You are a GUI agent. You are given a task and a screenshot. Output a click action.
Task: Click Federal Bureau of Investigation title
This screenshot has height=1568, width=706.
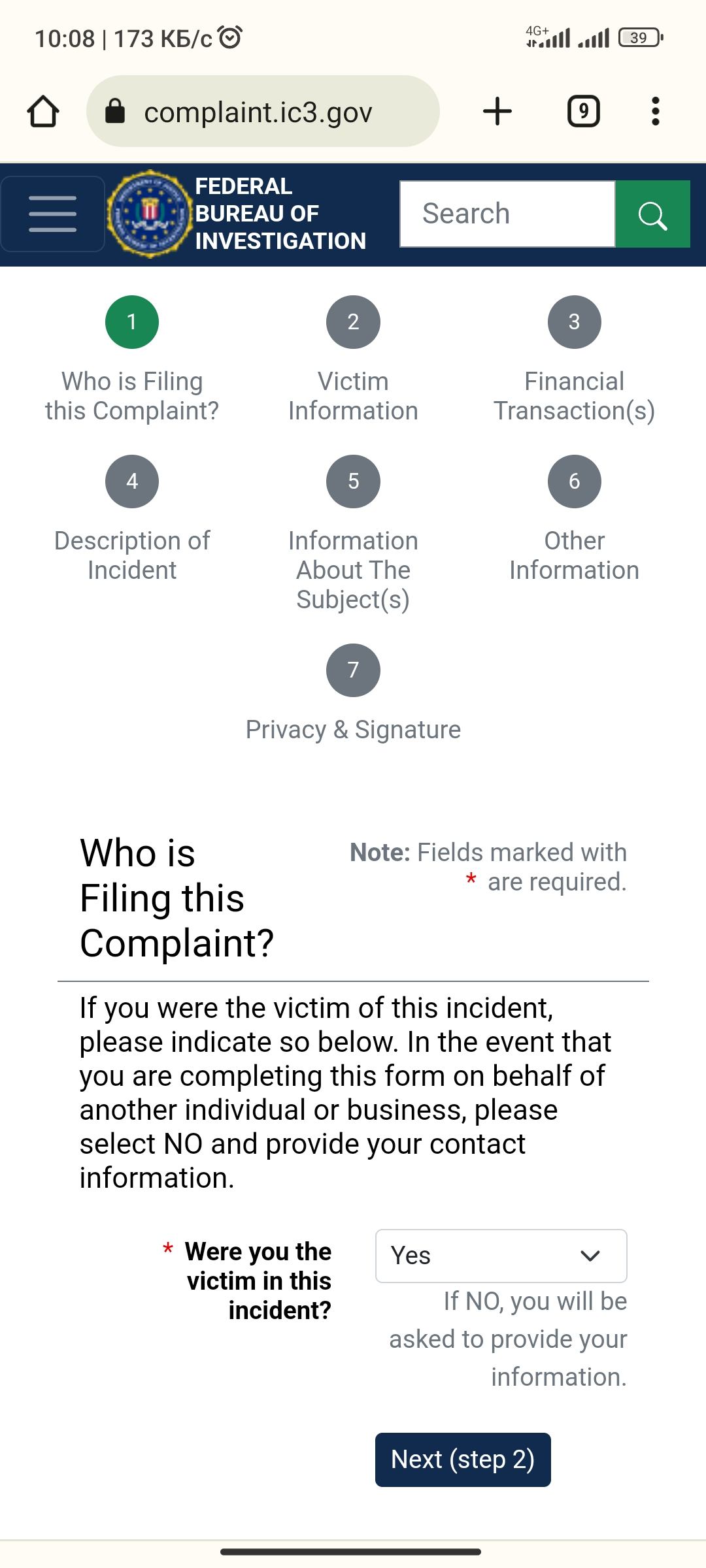pyautogui.click(x=280, y=214)
